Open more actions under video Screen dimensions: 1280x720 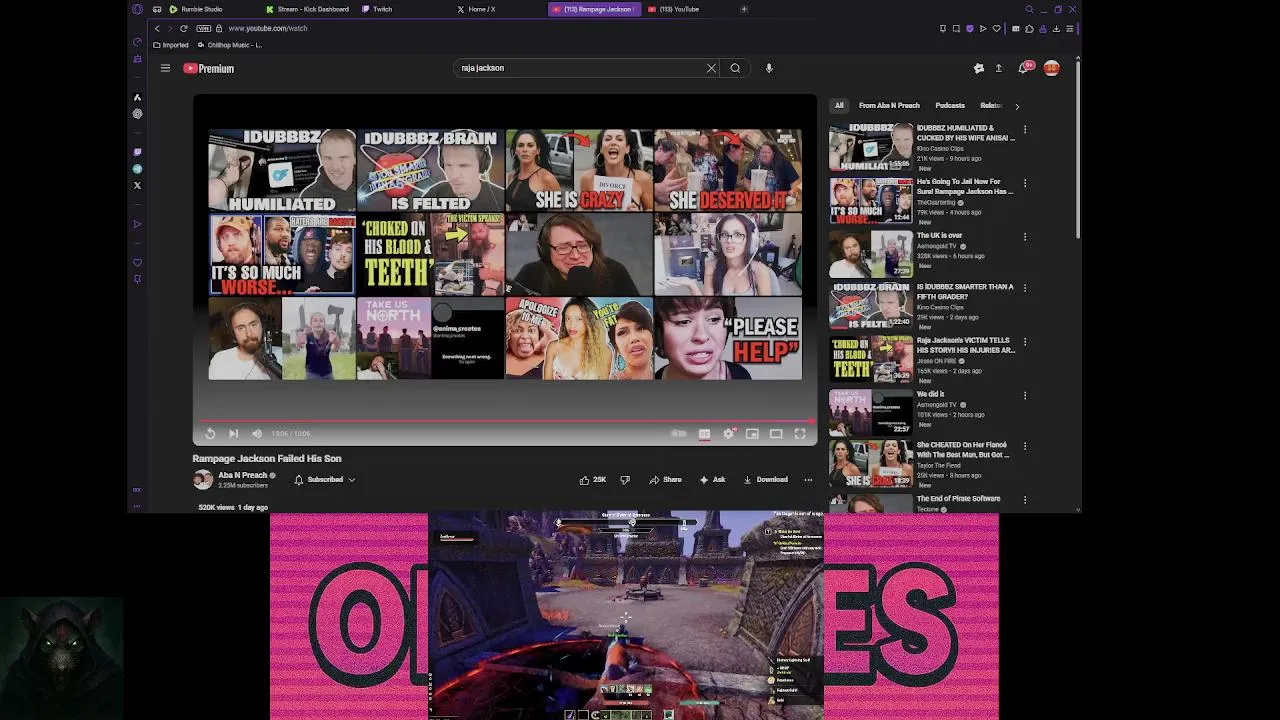[x=808, y=479]
